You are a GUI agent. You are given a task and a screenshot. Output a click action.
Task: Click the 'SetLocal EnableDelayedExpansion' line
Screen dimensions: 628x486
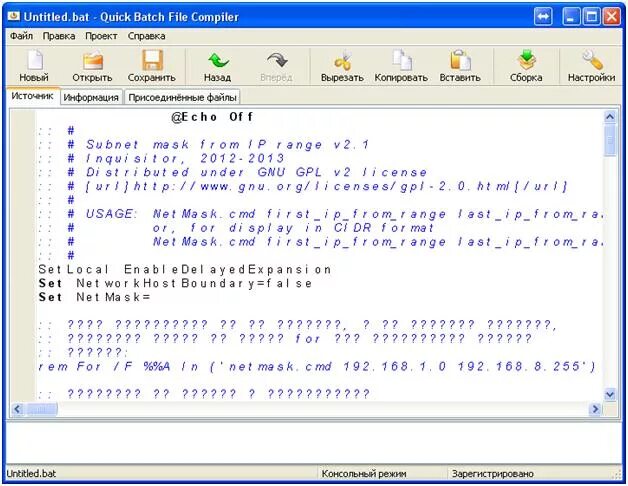(185, 270)
